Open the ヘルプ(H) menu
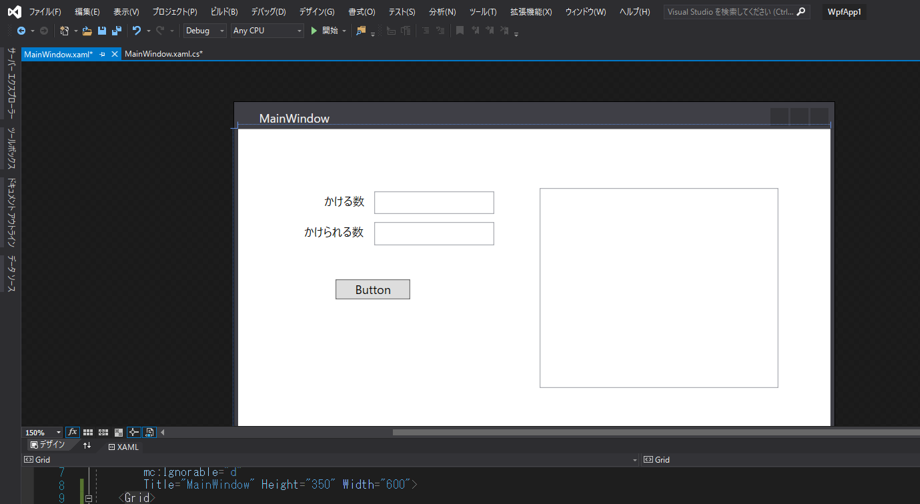 [634, 12]
